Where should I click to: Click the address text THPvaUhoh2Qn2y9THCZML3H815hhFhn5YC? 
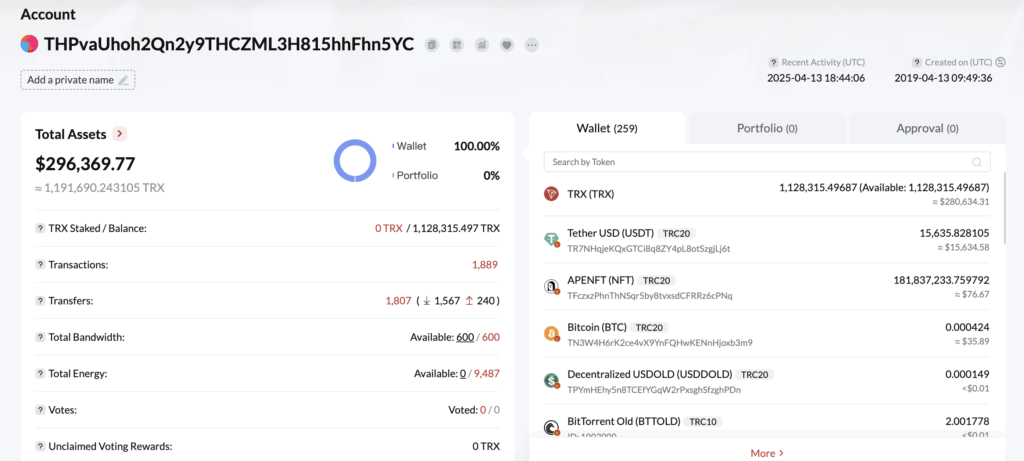pos(229,44)
